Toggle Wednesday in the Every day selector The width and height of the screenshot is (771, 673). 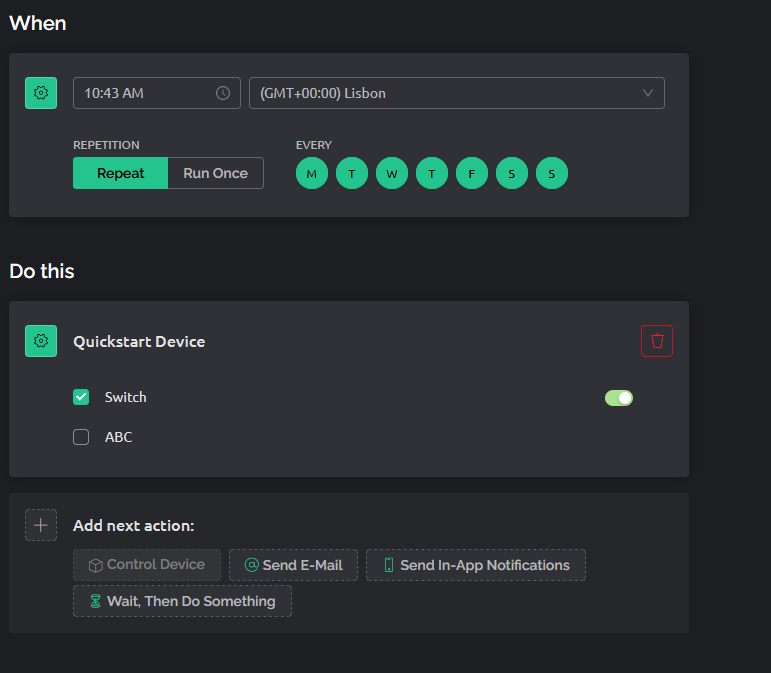[392, 173]
